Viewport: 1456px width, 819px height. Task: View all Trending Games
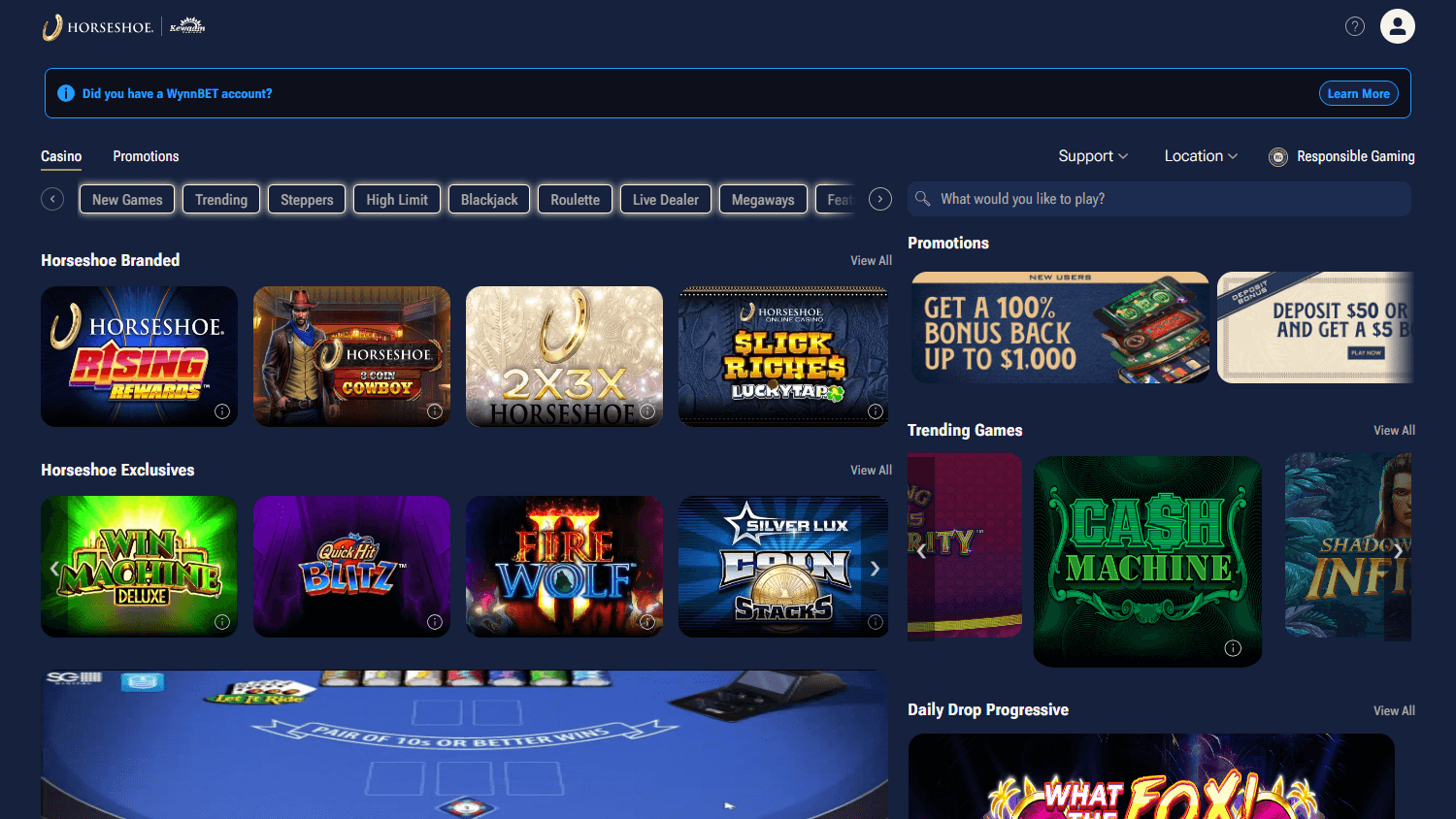coord(1394,430)
